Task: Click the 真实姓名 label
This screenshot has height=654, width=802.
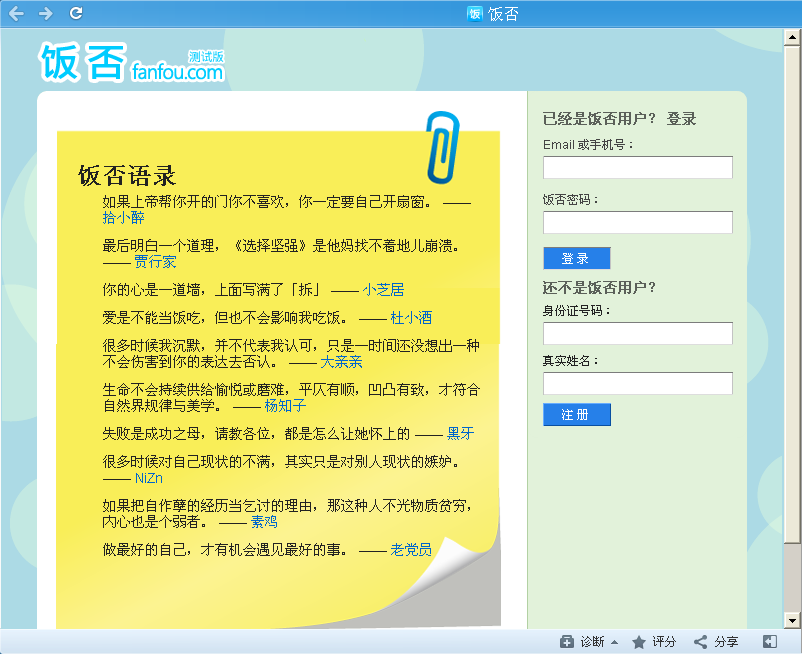Action: point(570,360)
